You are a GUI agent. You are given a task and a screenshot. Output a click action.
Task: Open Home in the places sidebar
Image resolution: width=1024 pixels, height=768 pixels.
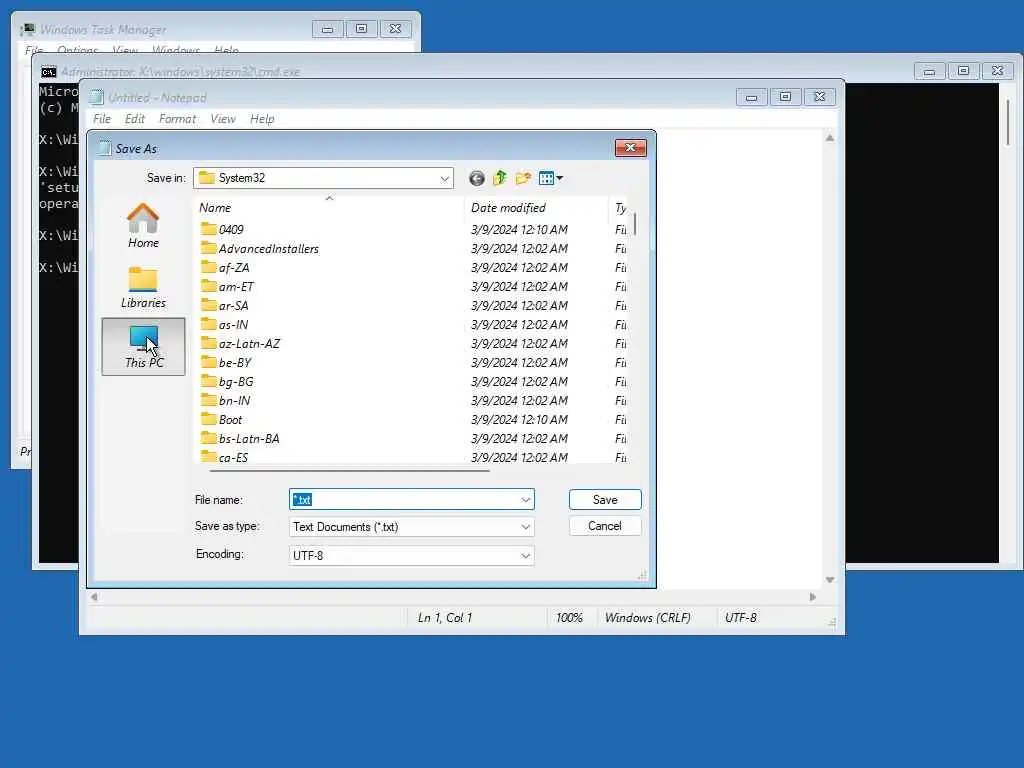143,226
